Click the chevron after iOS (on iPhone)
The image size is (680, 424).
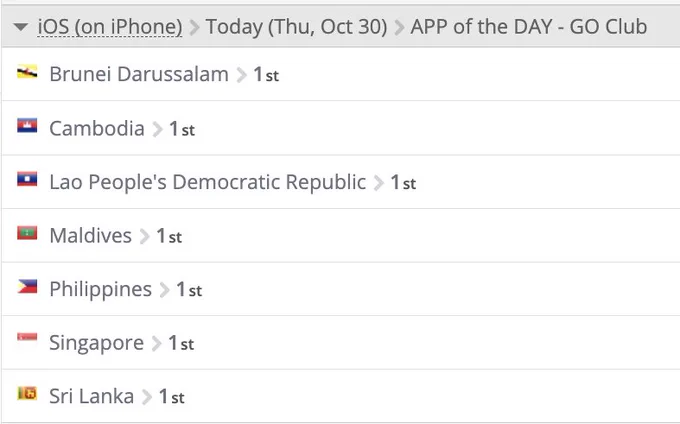coord(194,27)
